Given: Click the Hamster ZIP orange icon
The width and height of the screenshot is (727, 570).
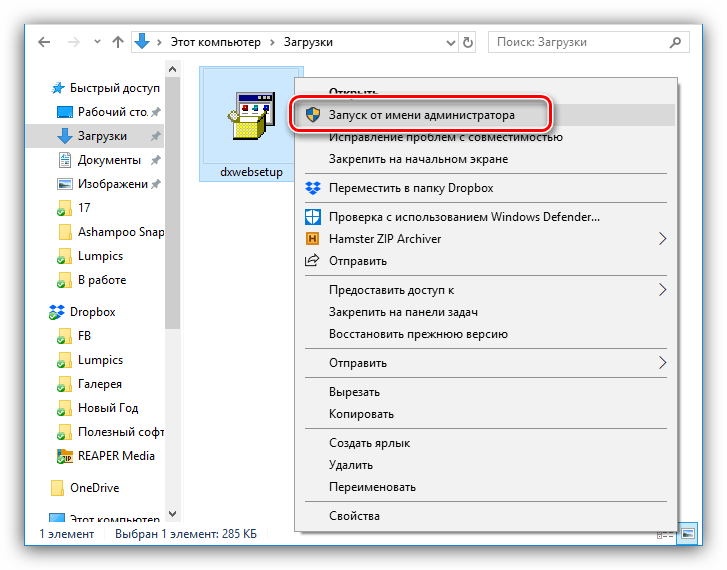Looking at the screenshot, I should point(312,239).
